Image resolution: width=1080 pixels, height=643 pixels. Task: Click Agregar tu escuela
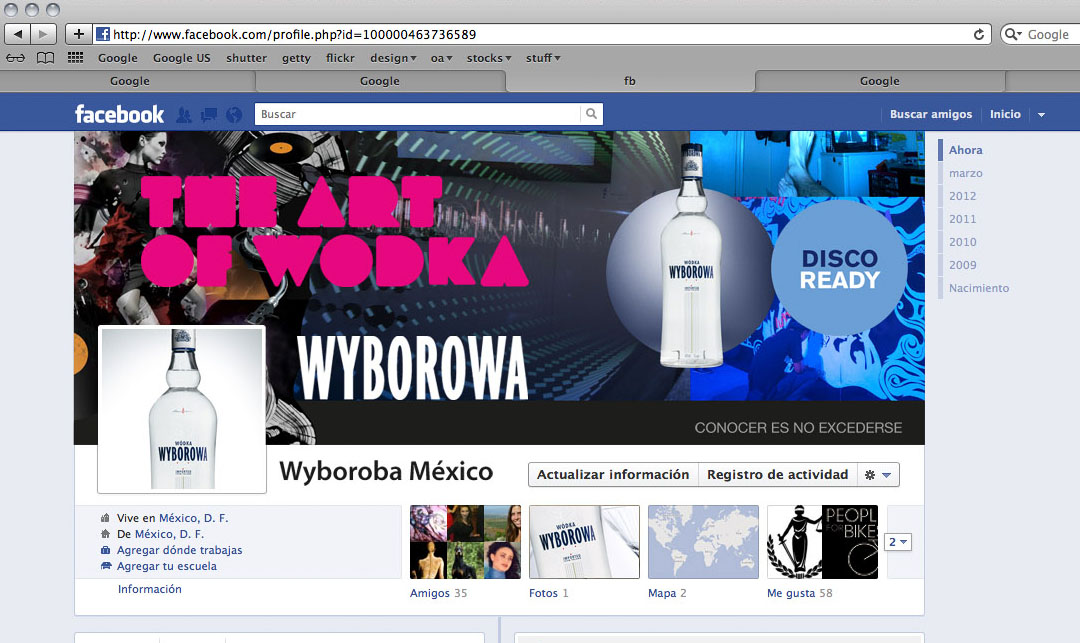167,566
